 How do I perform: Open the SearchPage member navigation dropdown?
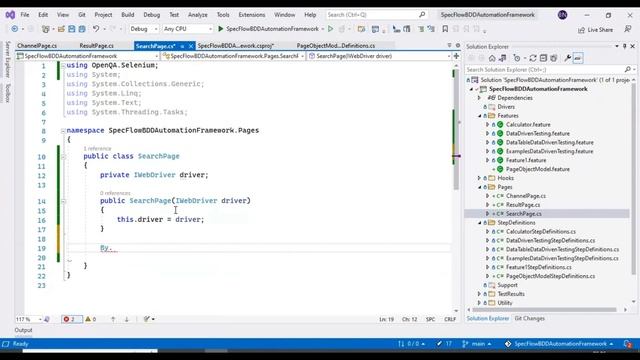pos(379,56)
